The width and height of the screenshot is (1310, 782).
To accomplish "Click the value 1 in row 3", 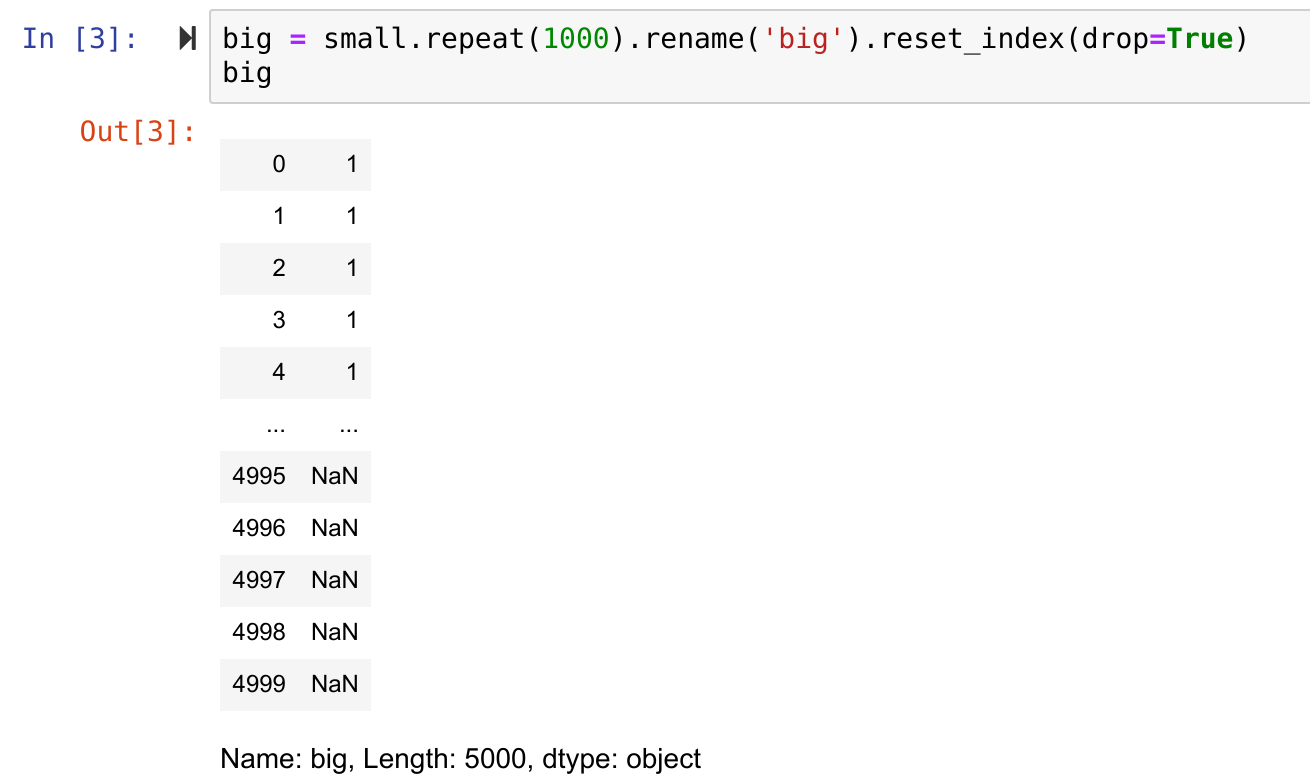I will point(351,320).
